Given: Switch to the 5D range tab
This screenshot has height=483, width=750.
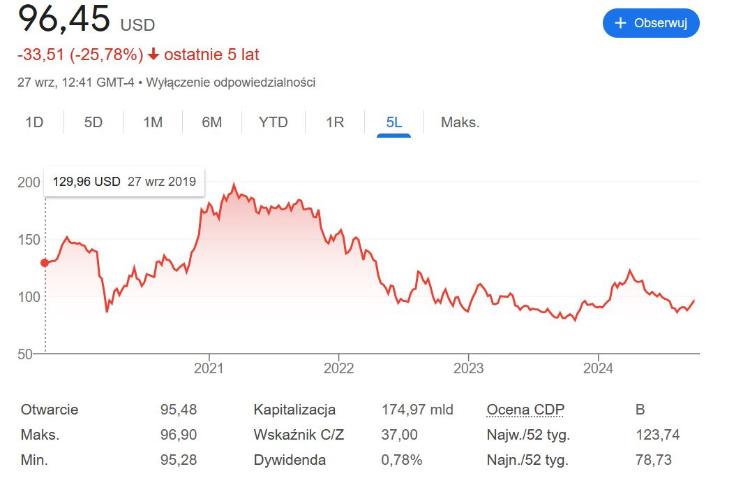Looking at the screenshot, I should pos(93,122).
